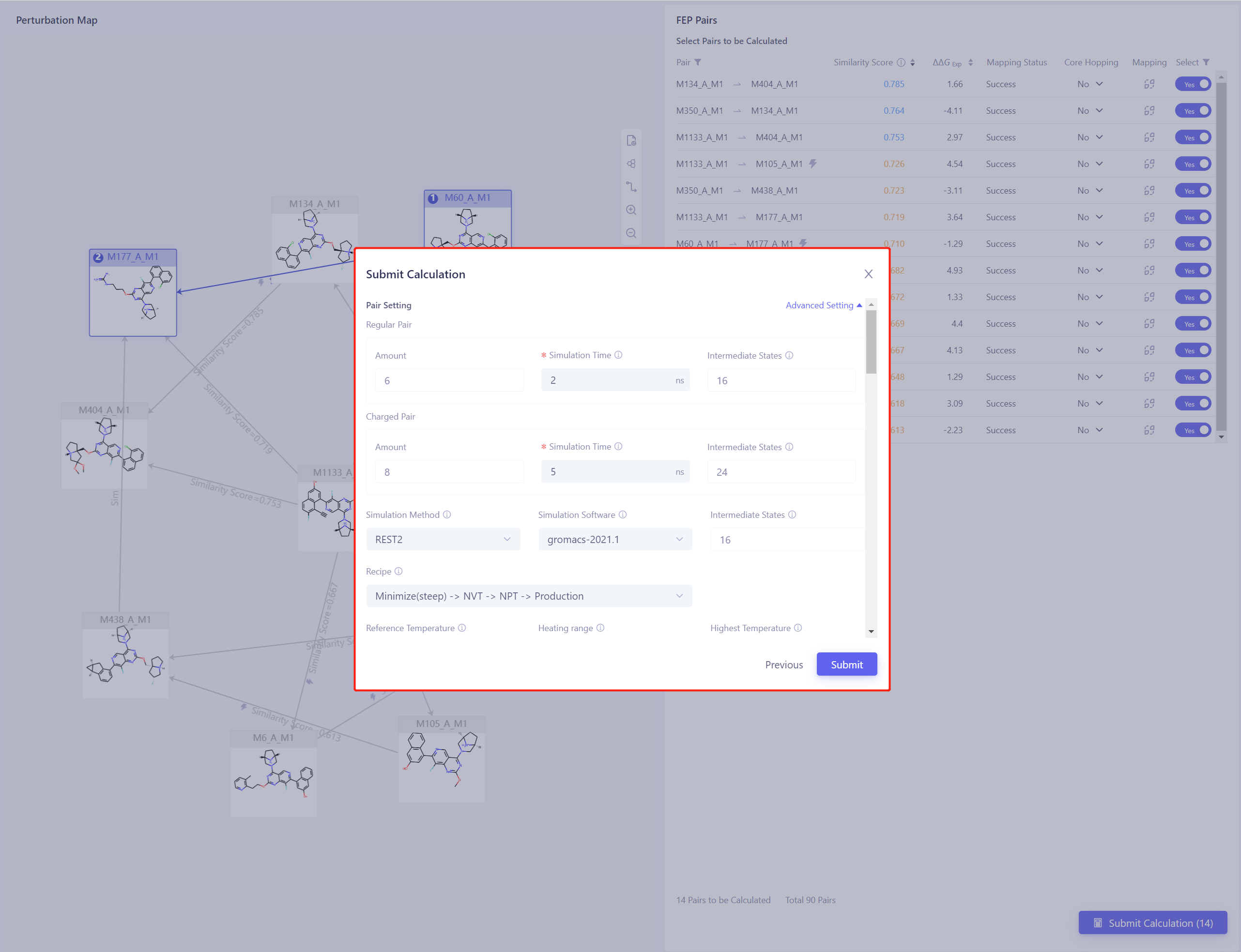Screen dimensions: 1241x952
Task: Click the Recipe info icon
Action: click(398, 571)
